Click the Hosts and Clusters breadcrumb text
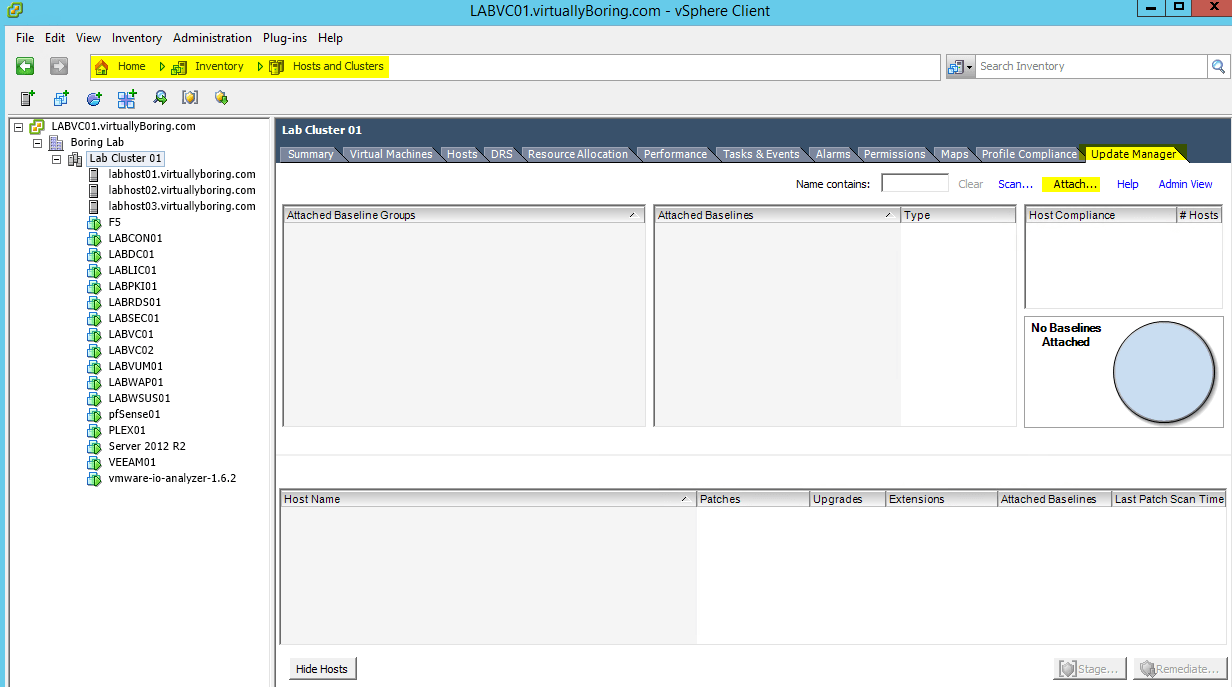 point(338,66)
